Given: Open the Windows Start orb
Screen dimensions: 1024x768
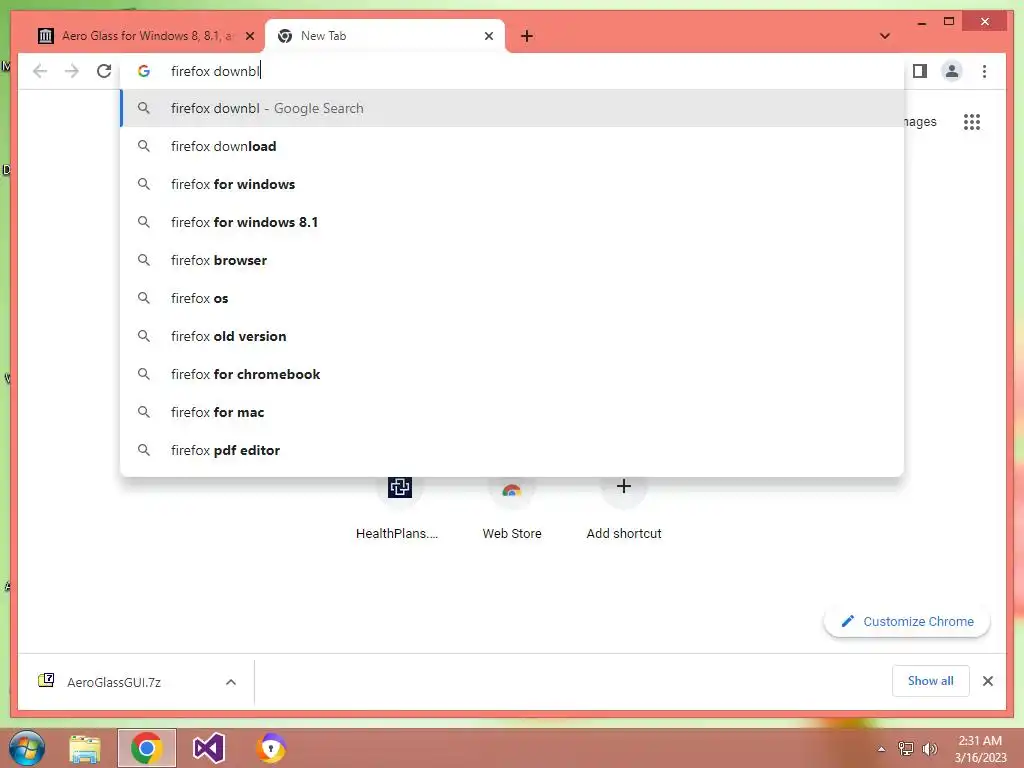Looking at the screenshot, I should 27,748.
